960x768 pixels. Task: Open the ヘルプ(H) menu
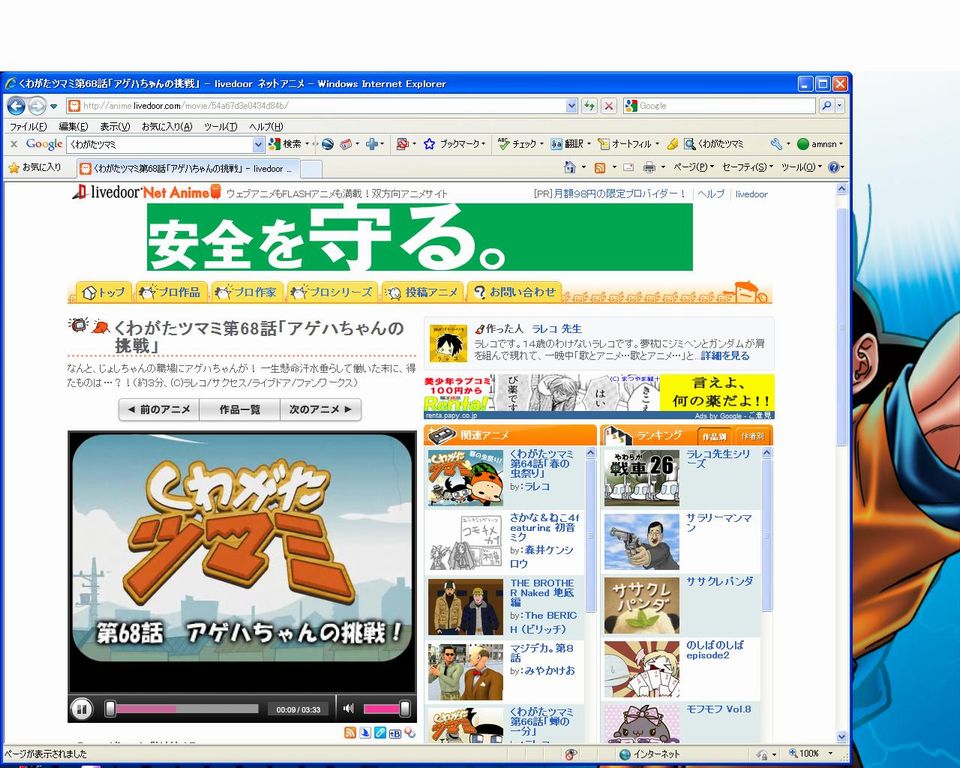(266, 126)
